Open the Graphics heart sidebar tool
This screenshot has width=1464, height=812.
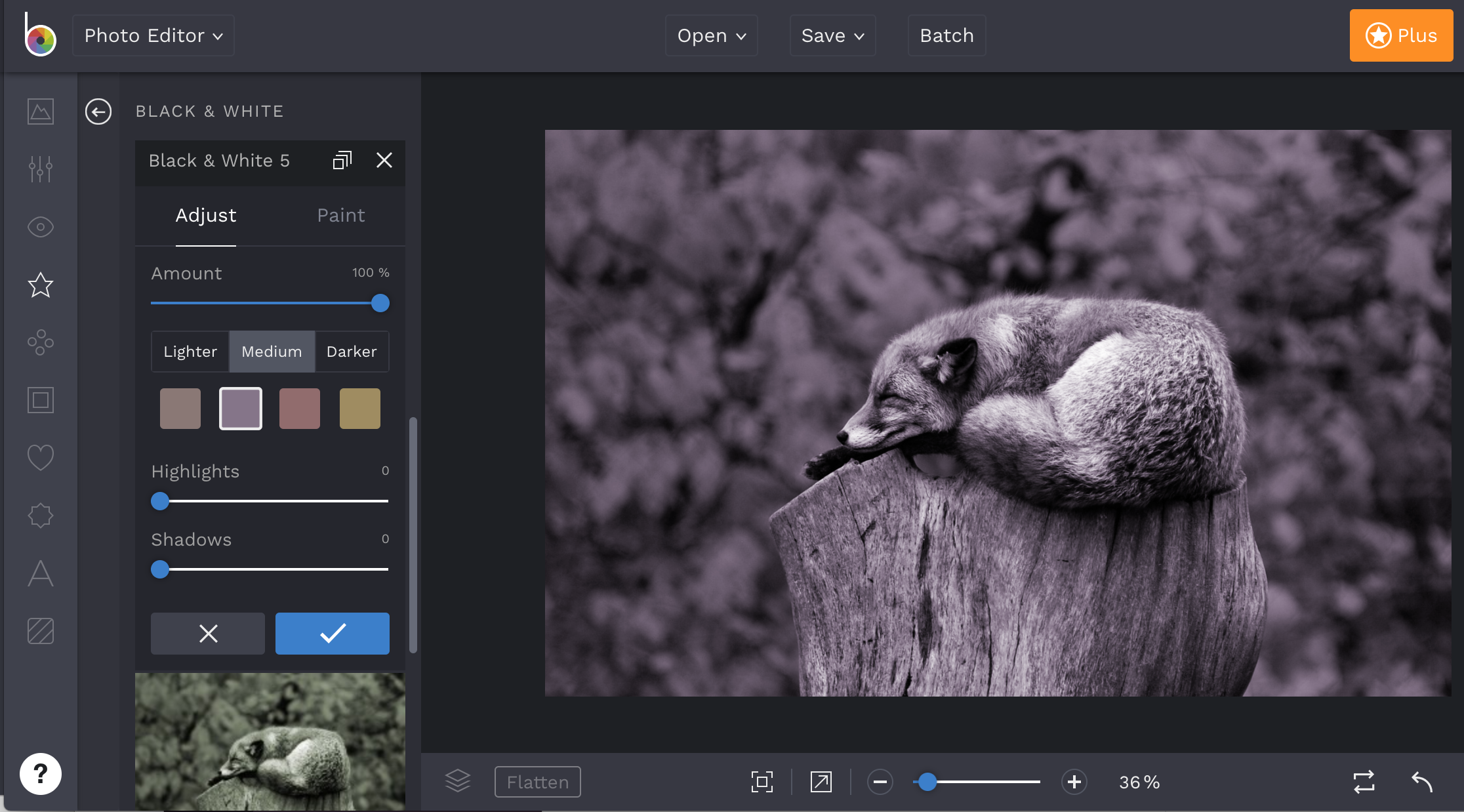41,458
